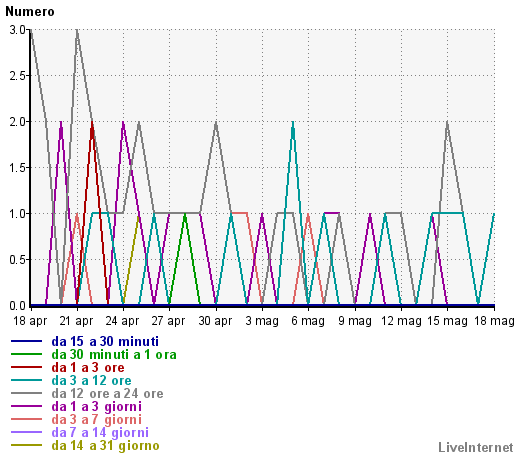Screen dimensions: 520x457
Task: Click the 'da 1 a 3 giorni' legend entry
Action: click(96, 406)
